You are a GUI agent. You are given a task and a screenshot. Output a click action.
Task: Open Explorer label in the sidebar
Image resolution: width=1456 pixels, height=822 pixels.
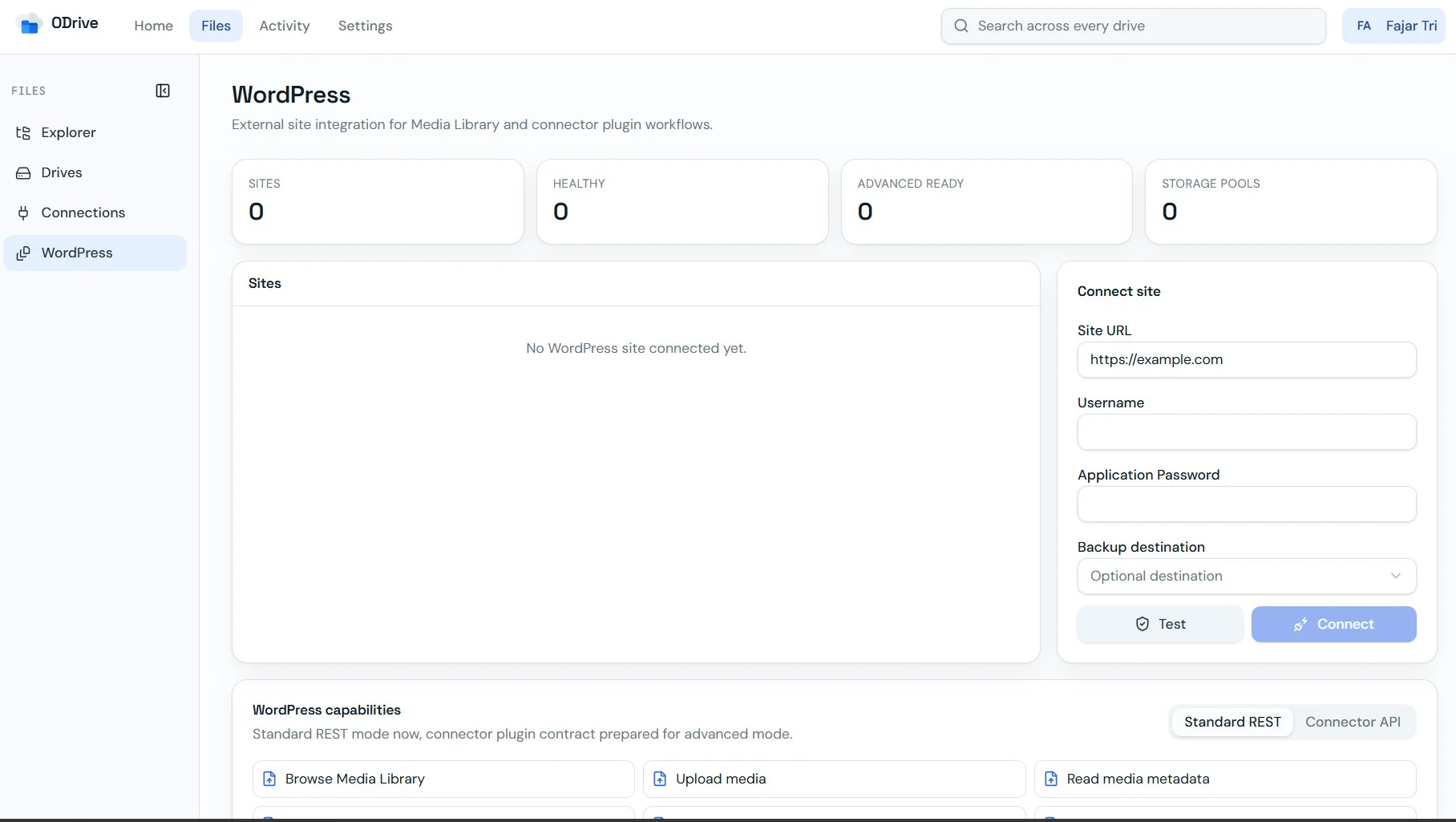(x=68, y=132)
